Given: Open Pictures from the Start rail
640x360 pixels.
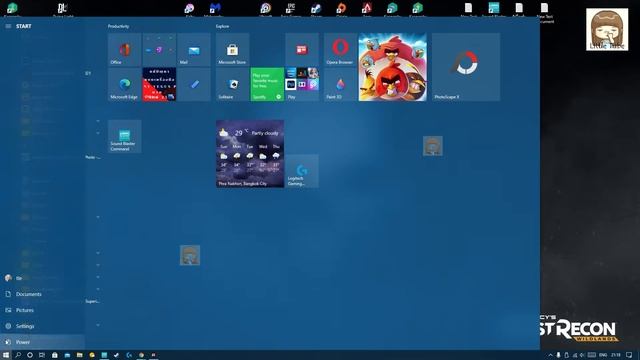Looking at the screenshot, I should (42, 310).
